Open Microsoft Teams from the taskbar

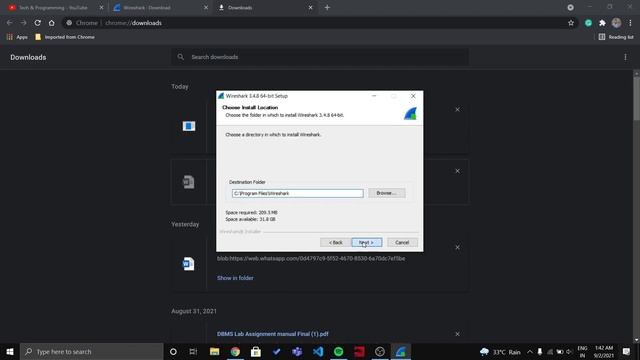[297, 351]
